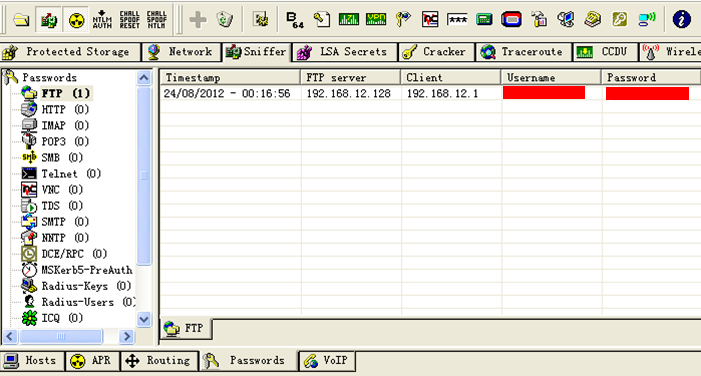Click the tree horizontal scroll right arrow
Screen dimensions: 701x376
click(127, 336)
